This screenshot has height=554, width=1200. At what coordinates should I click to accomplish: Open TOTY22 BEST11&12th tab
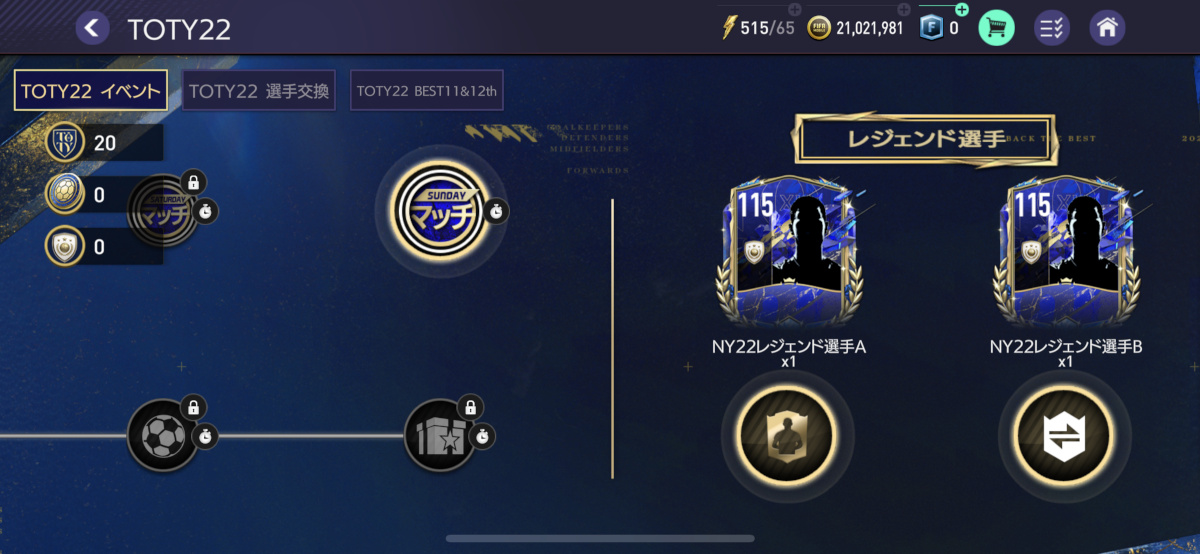[x=427, y=91]
